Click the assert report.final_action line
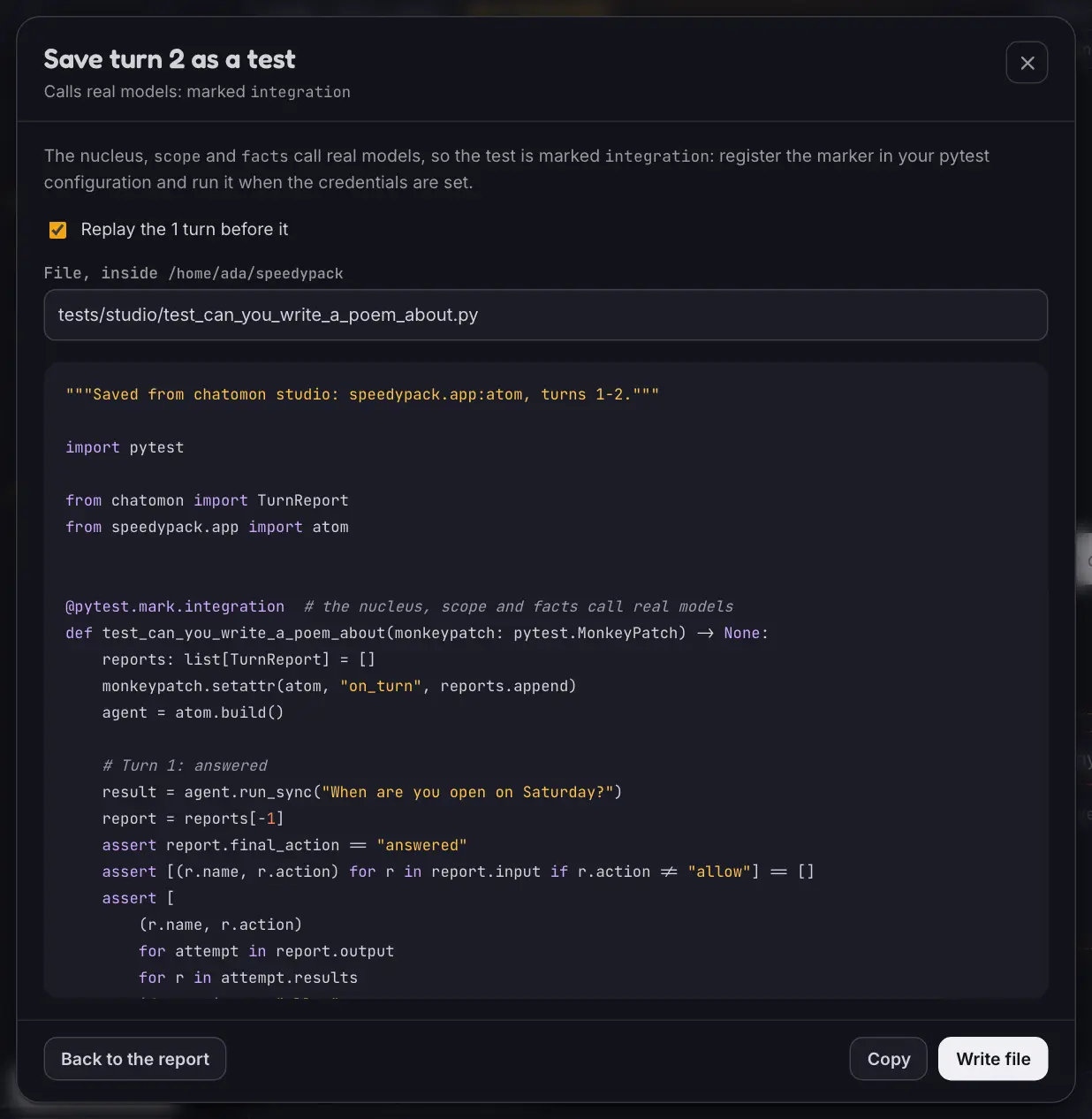Image resolution: width=1092 pixels, height=1119 pixels. [284, 845]
